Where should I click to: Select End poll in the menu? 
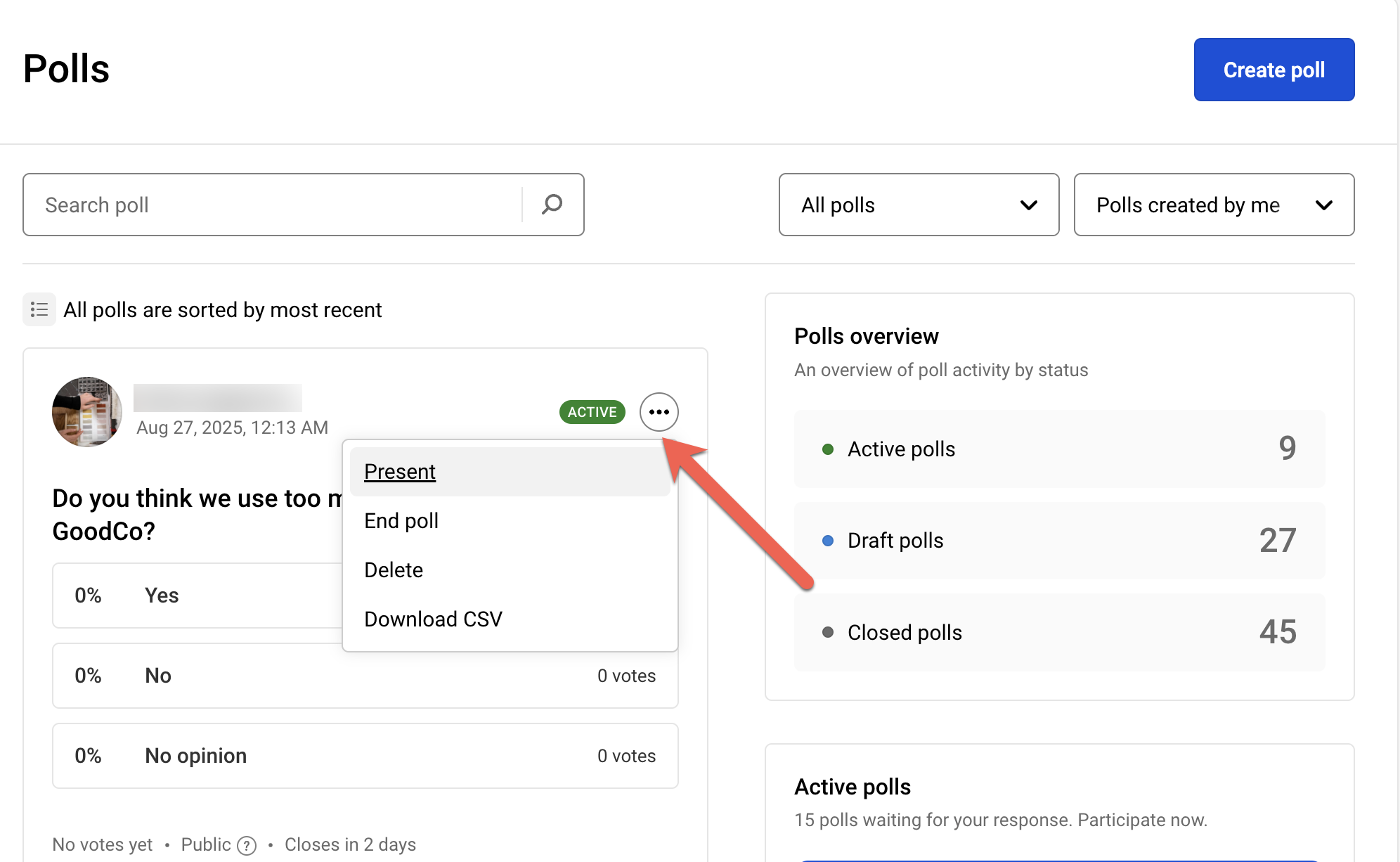tap(401, 521)
